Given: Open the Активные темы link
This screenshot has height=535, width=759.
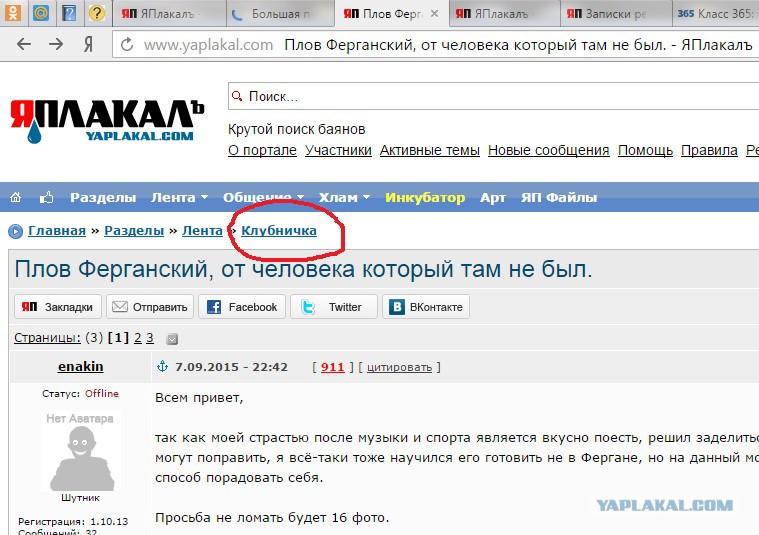Looking at the screenshot, I should [x=430, y=151].
